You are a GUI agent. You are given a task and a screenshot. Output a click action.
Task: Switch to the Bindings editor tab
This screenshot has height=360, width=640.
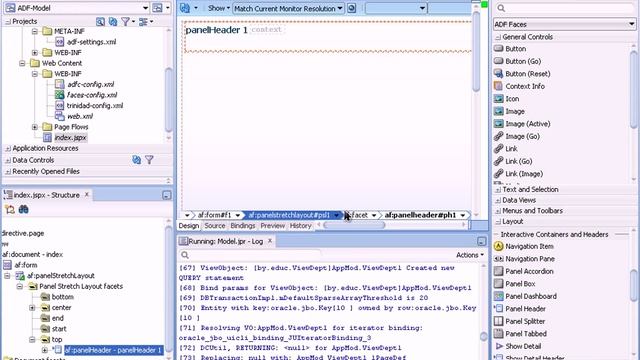(x=242, y=226)
